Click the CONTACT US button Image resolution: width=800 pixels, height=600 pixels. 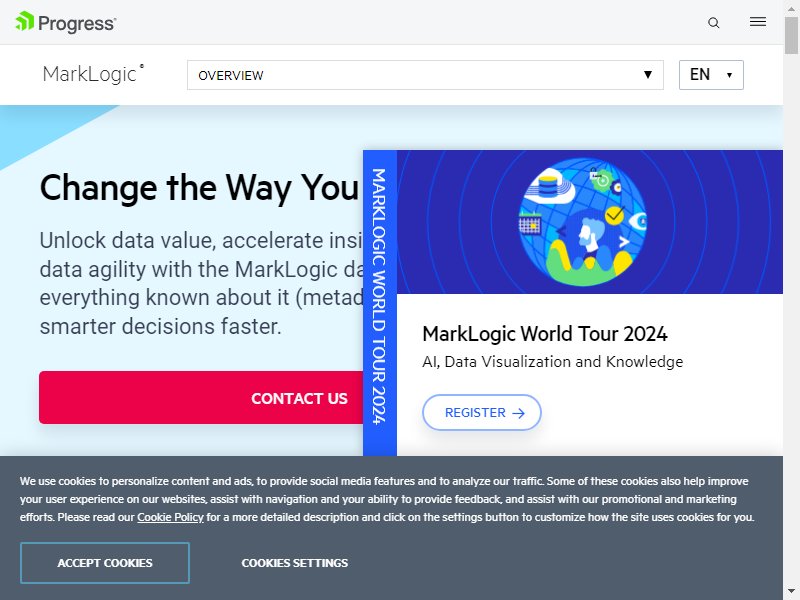(201, 397)
